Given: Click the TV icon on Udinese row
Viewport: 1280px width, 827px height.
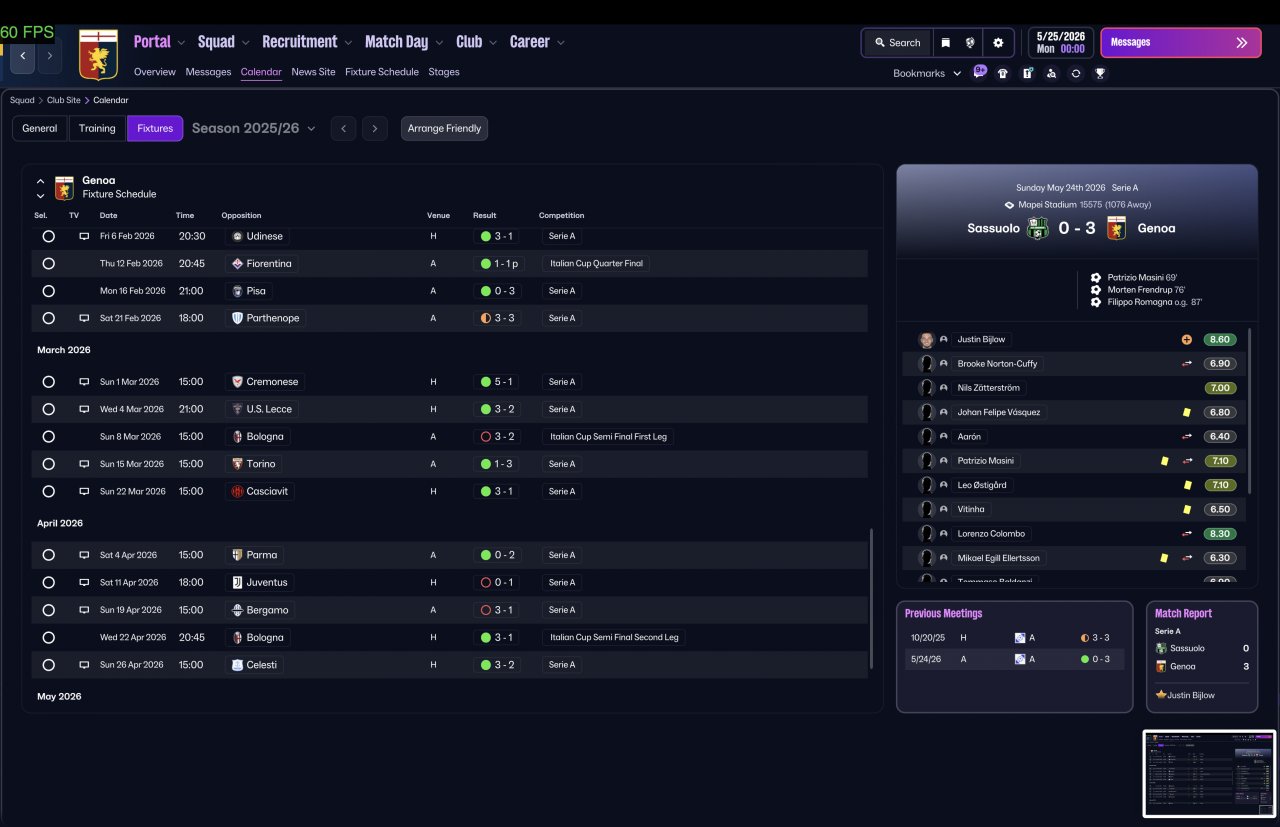Looking at the screenshot, I should point(84,236).
